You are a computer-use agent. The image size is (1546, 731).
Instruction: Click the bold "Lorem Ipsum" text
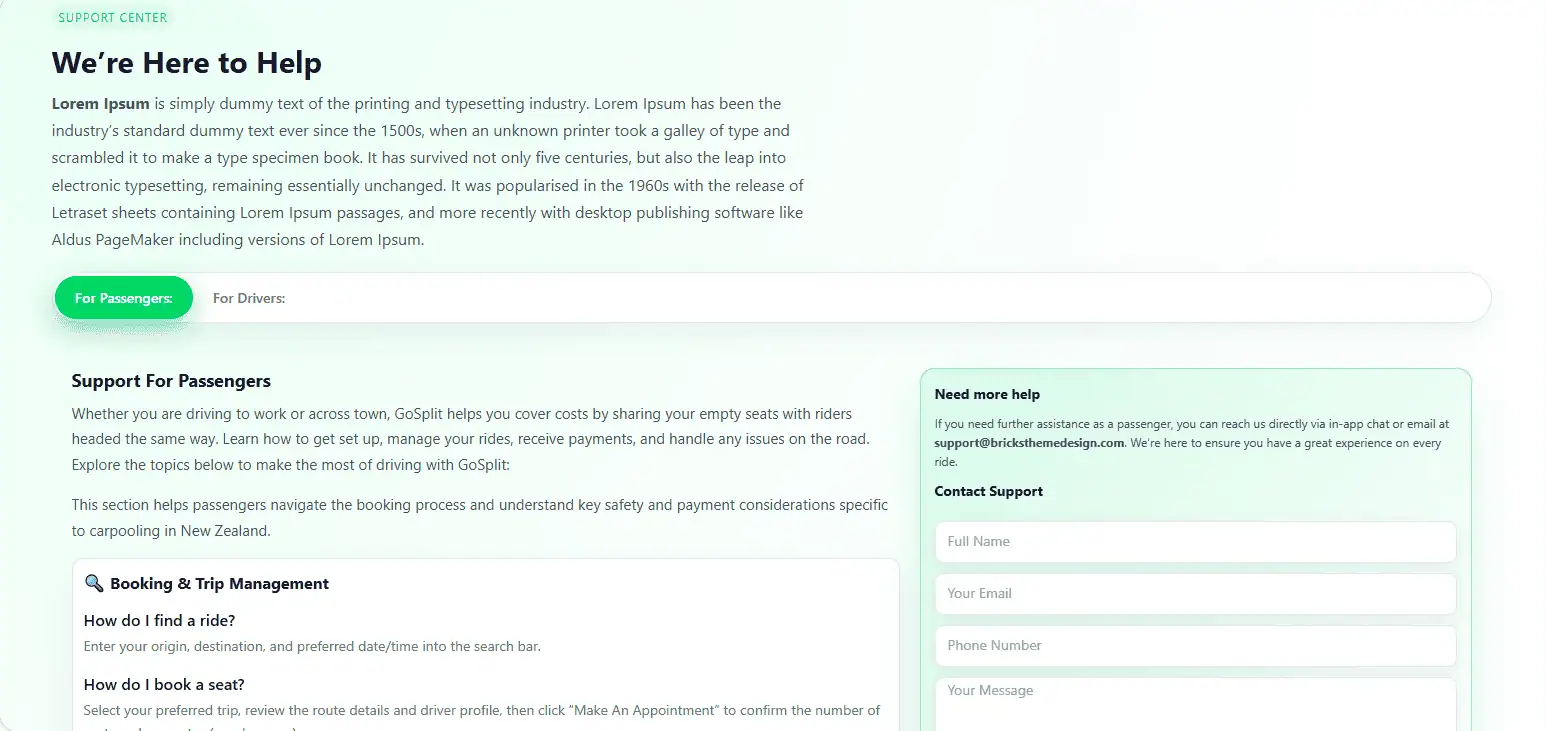tap(100, 104)
